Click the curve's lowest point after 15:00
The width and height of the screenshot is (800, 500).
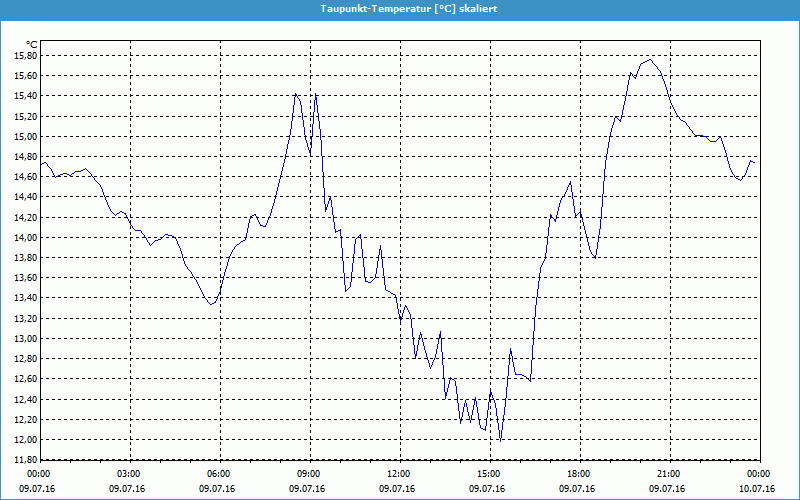click(x=500, y=440)
